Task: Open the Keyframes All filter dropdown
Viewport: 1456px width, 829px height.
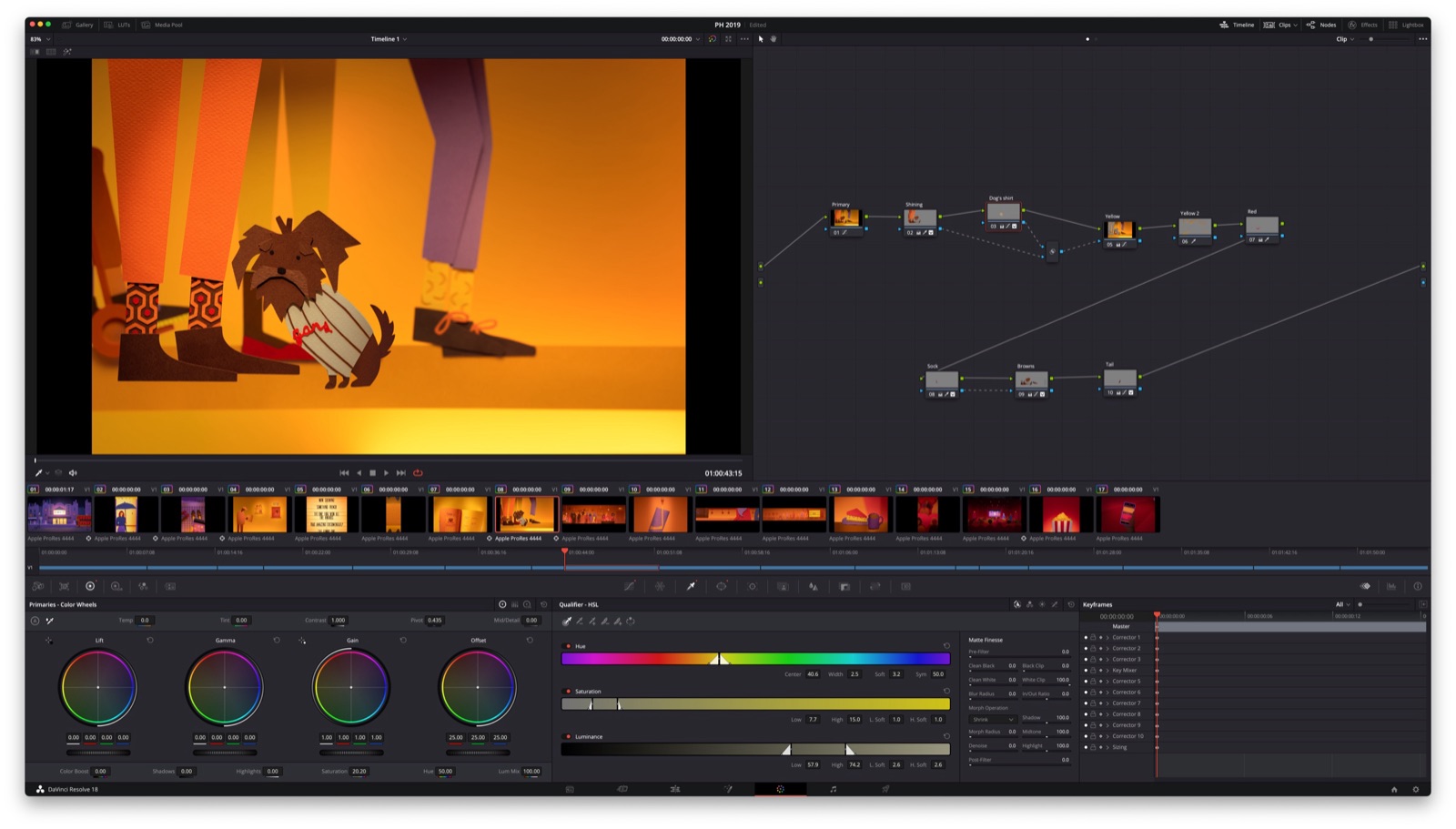Action: (x=1342, y=604)
